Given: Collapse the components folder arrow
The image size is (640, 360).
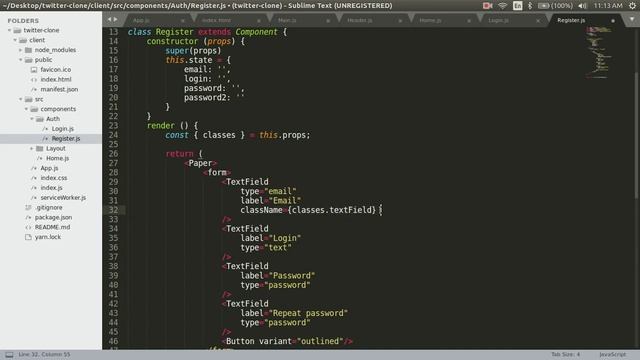Looking at the screenshot, I should tap(26, 109).
